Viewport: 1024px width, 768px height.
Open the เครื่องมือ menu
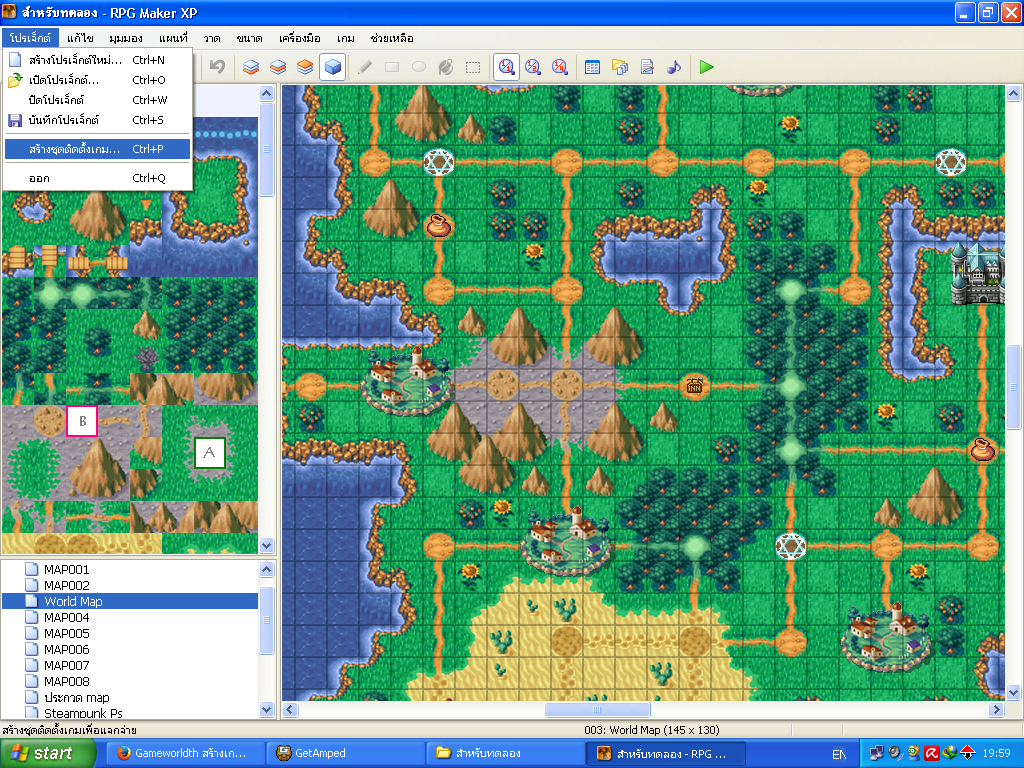[x=300, y=38]
